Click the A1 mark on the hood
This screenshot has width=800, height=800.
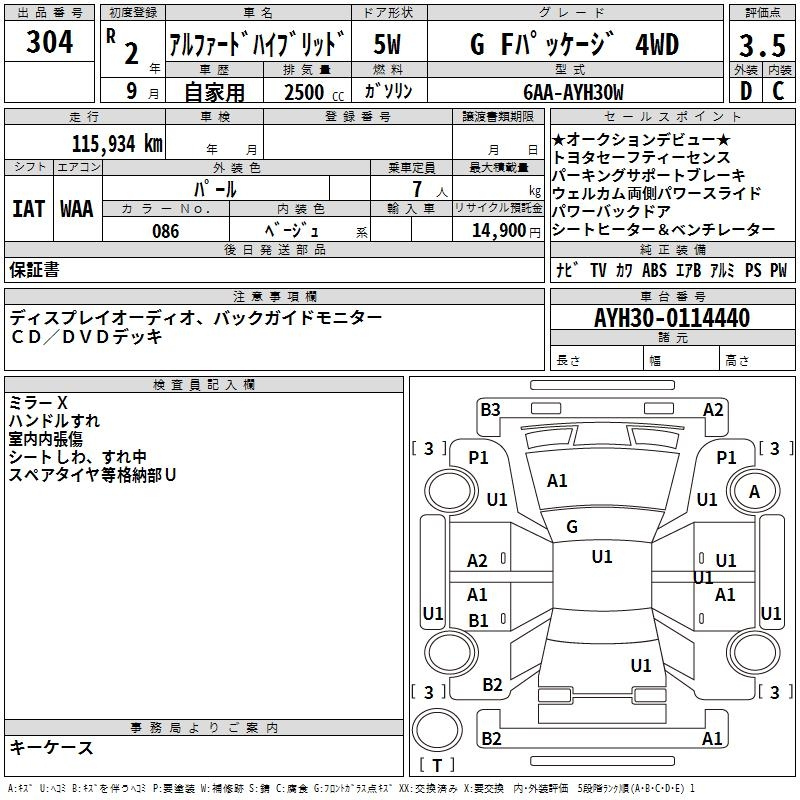point(557,481)
